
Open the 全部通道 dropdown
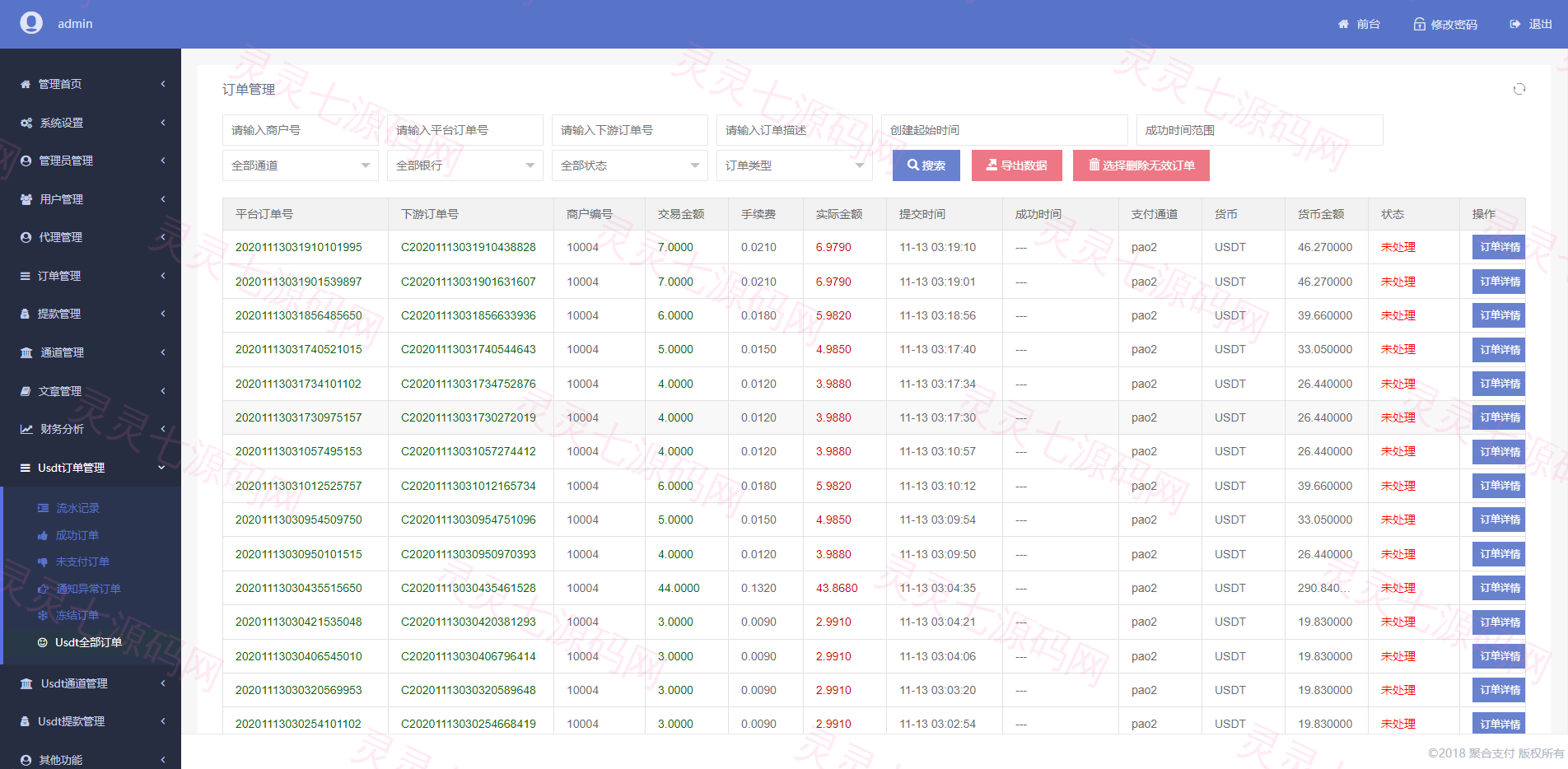pos(301,165)
